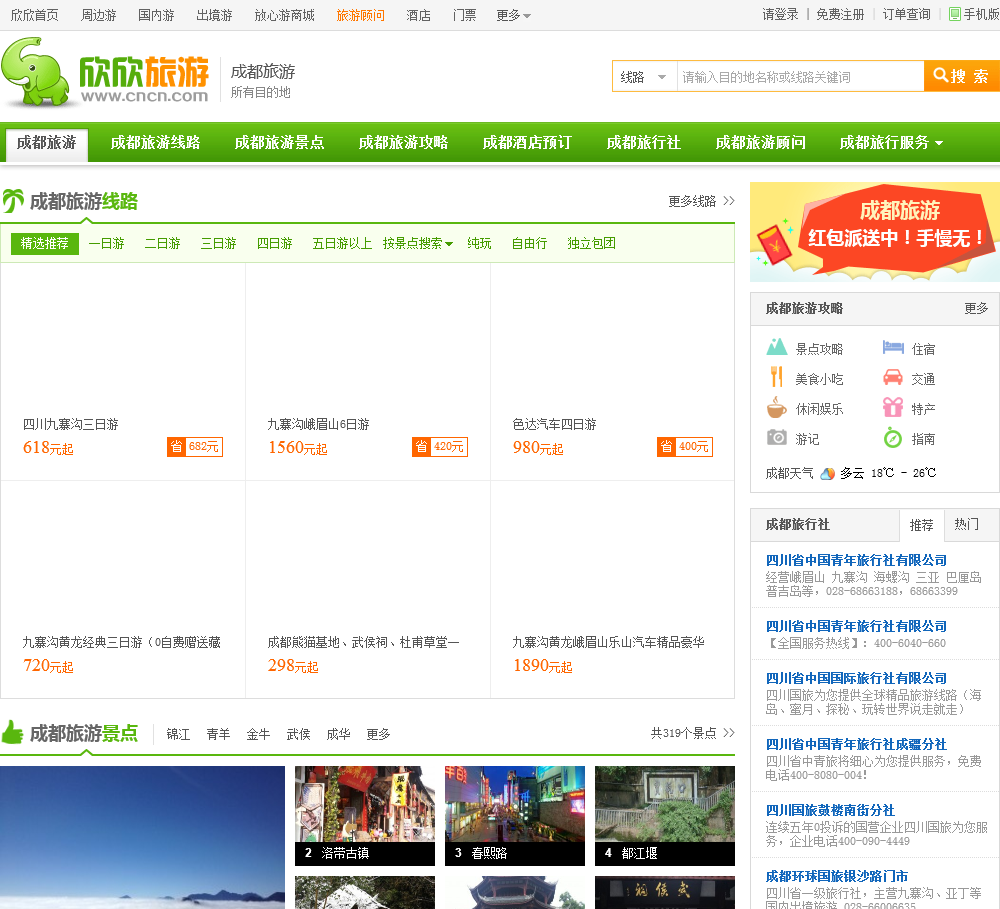The width and height of the screenshot is (1000, 909).
Task: Open 成都旅游线路 in green nav bar
Action: point(156,142)
